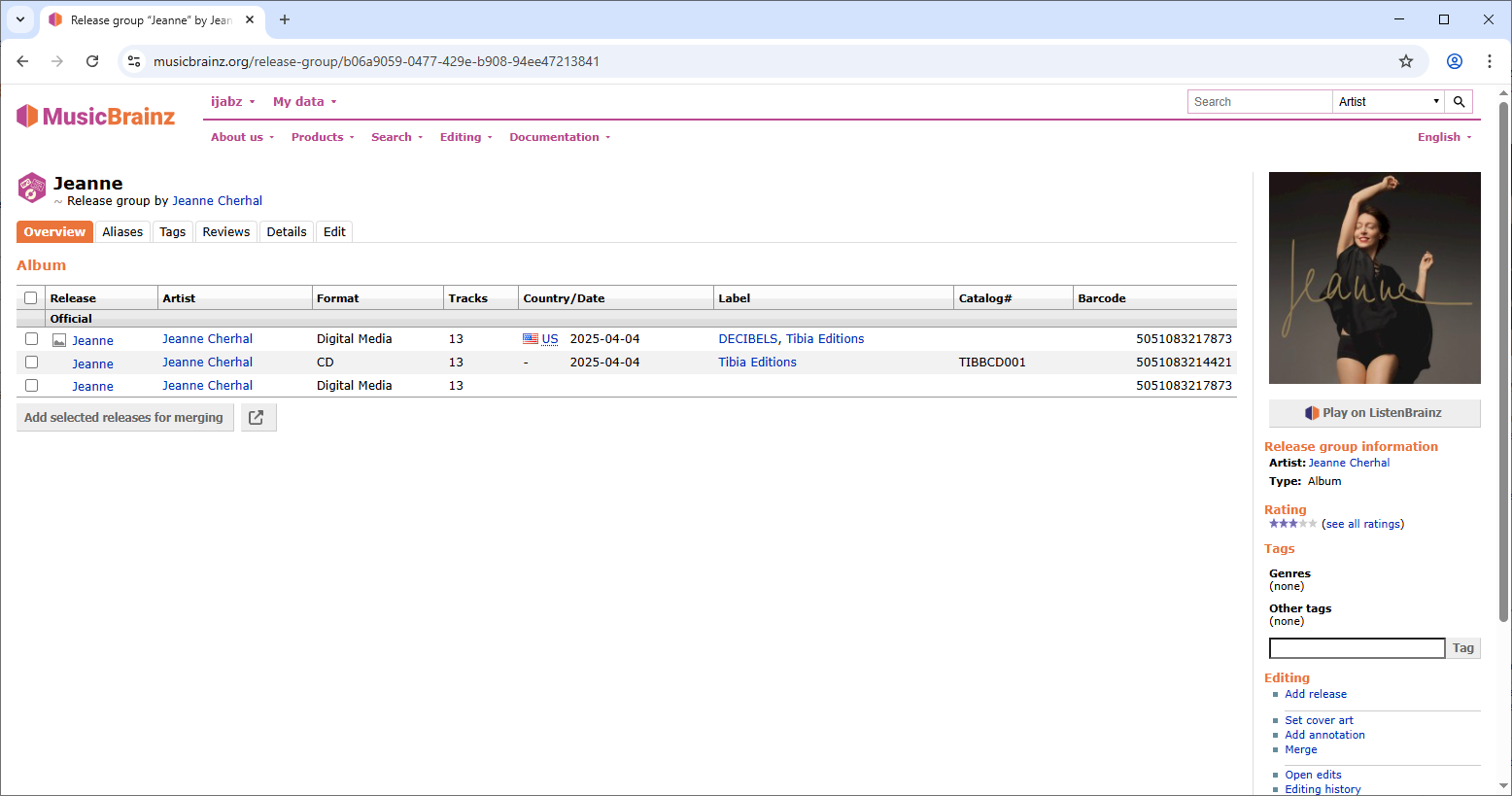Screen dimensions: 1512x796
Task: Click Open edits link
Action: (1313, 775)
